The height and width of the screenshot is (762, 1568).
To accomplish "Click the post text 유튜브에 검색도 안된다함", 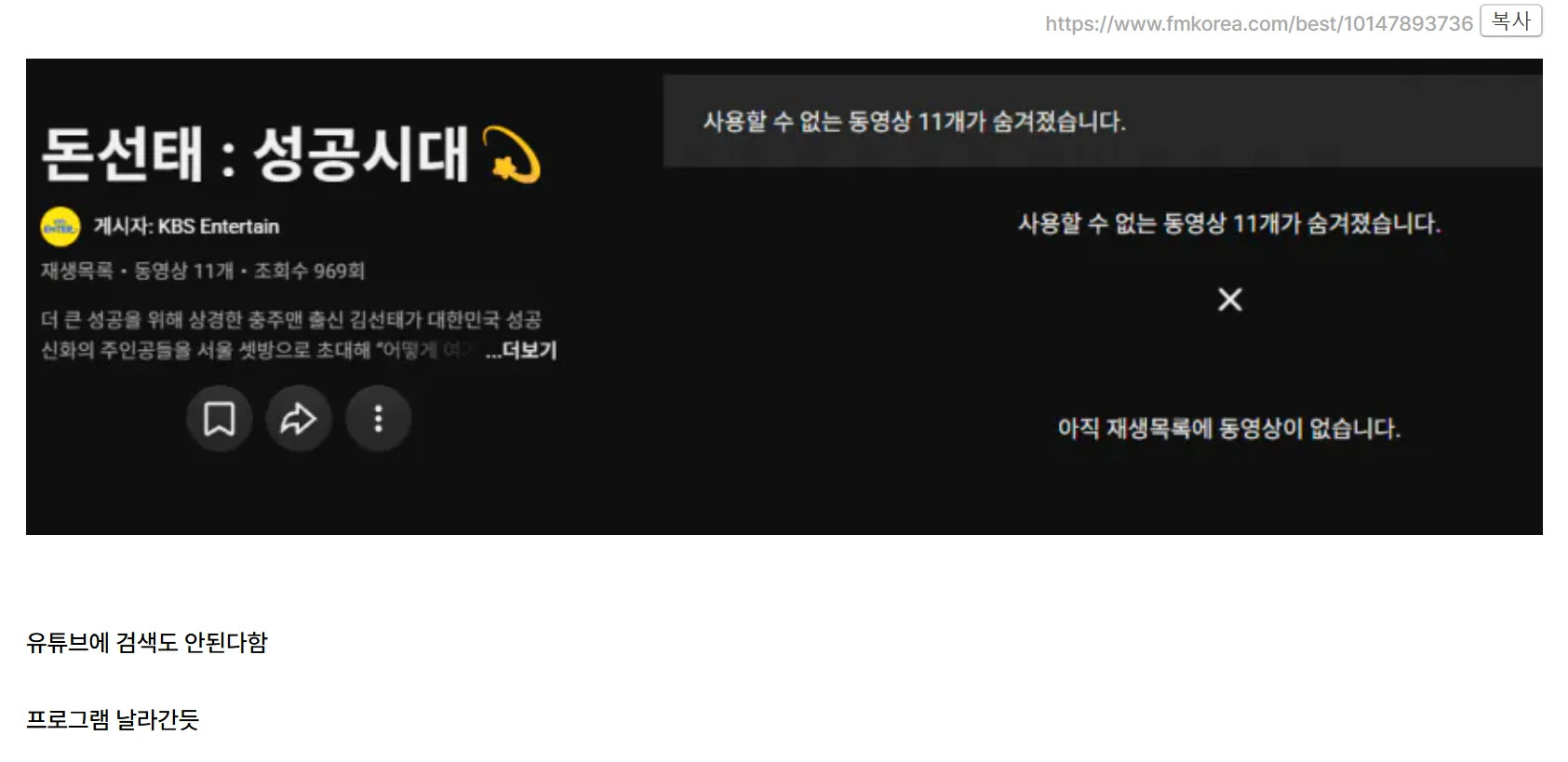I will coord(147,643).
